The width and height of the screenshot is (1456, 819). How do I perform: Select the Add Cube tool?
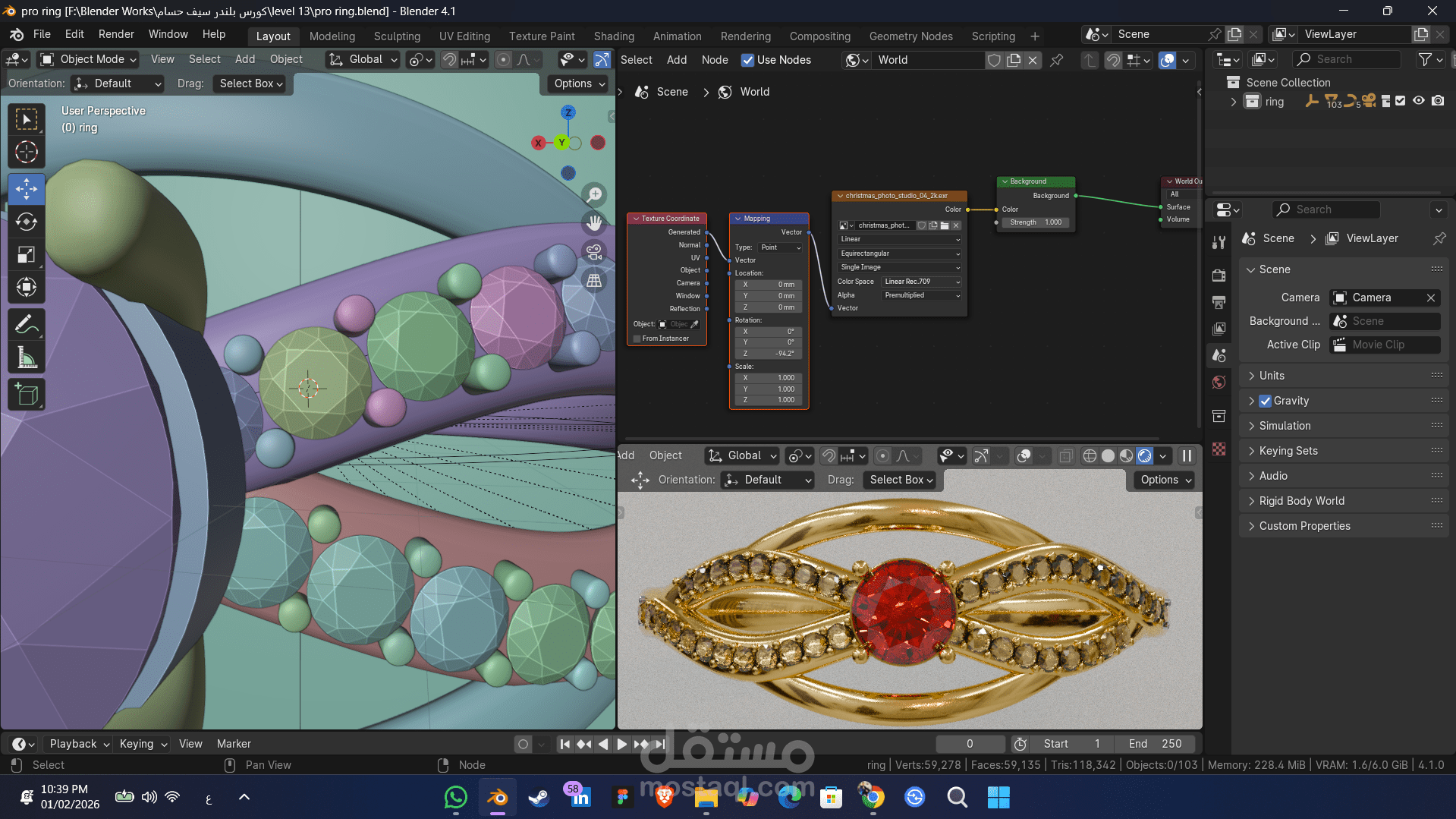(27, 394)
